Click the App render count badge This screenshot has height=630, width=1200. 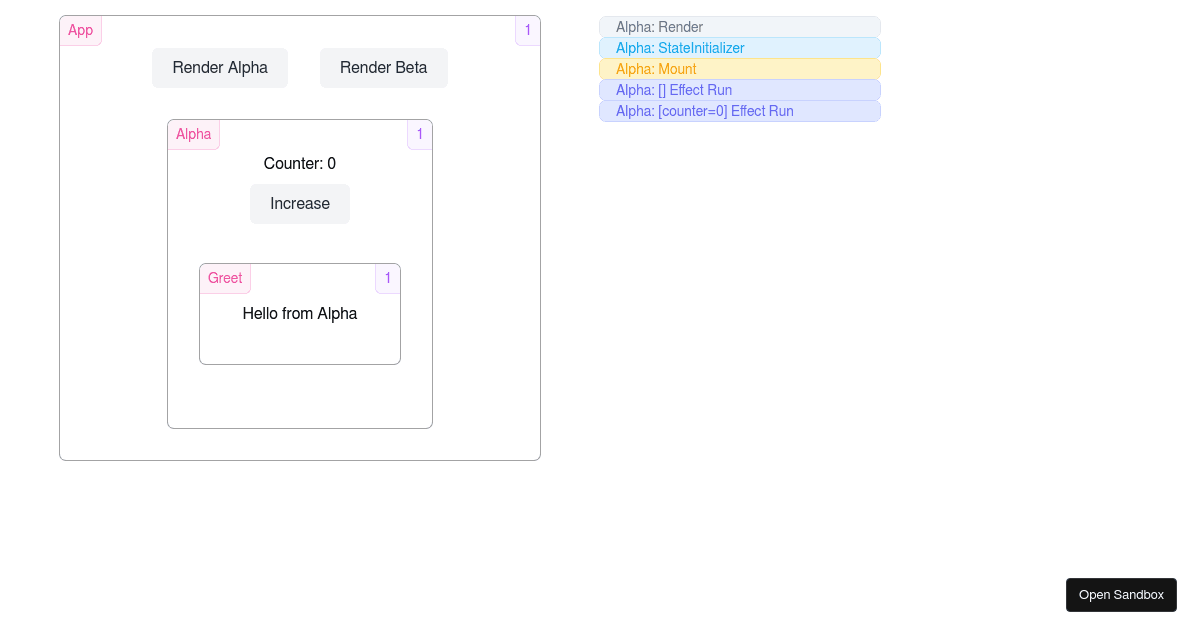pos(528,31)
